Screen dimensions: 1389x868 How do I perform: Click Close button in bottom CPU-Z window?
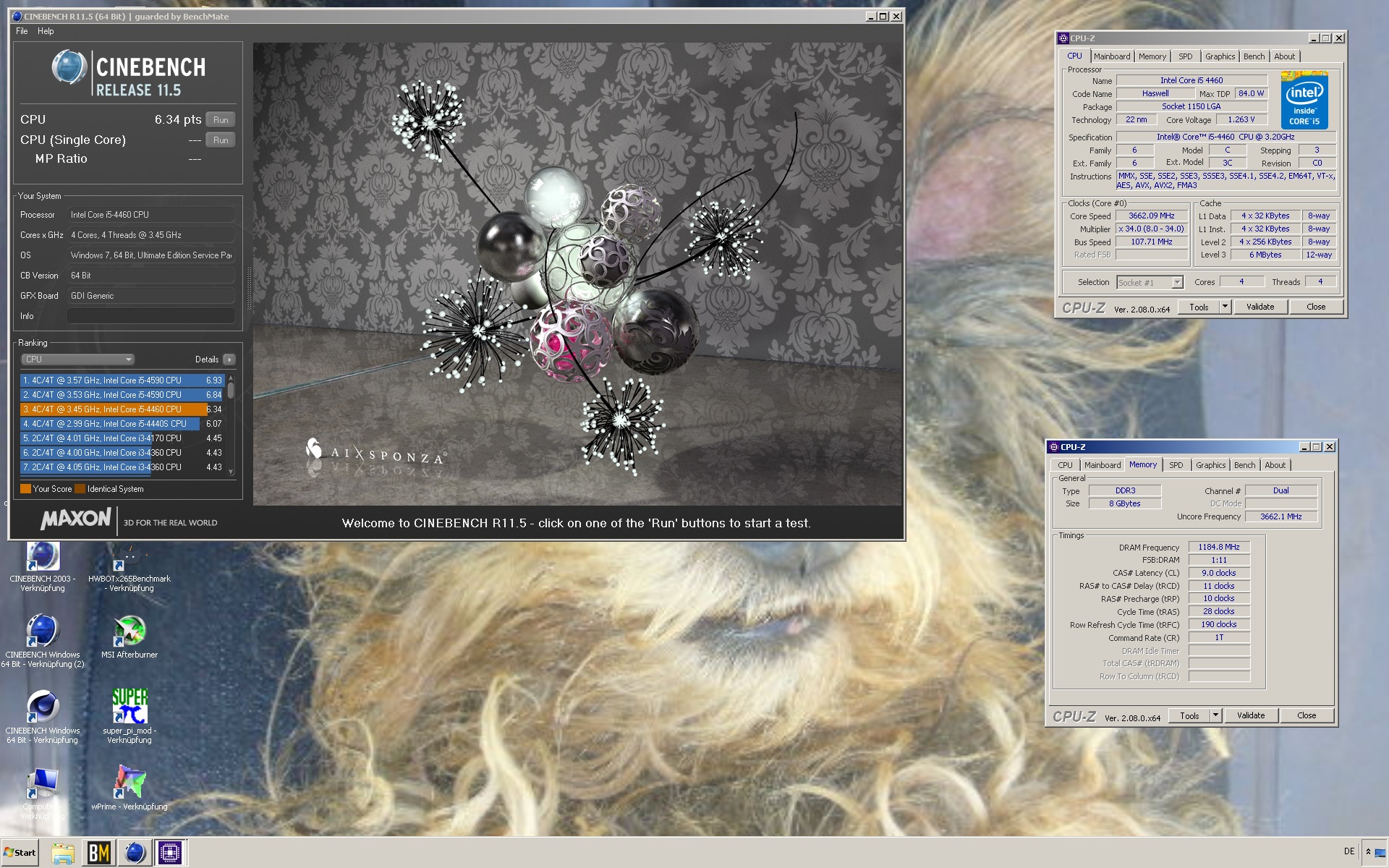(x=1307, y=716)
